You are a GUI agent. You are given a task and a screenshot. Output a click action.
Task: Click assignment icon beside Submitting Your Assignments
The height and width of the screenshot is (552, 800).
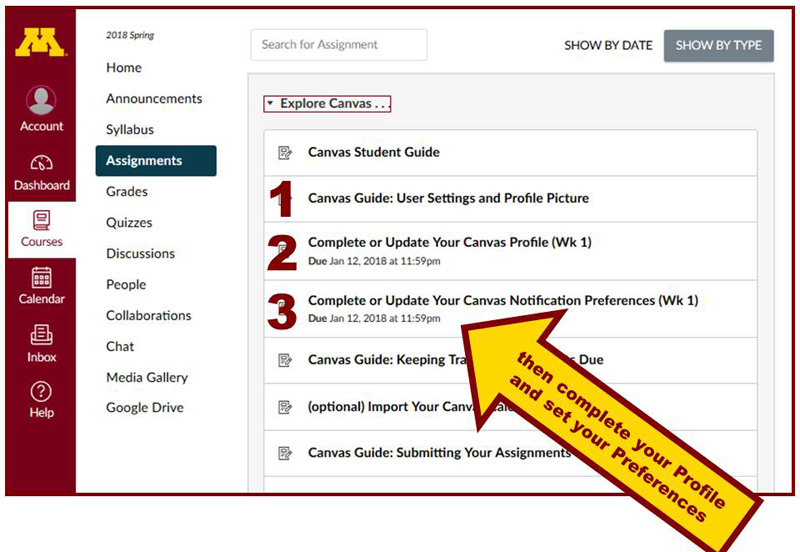pos(285,453)
